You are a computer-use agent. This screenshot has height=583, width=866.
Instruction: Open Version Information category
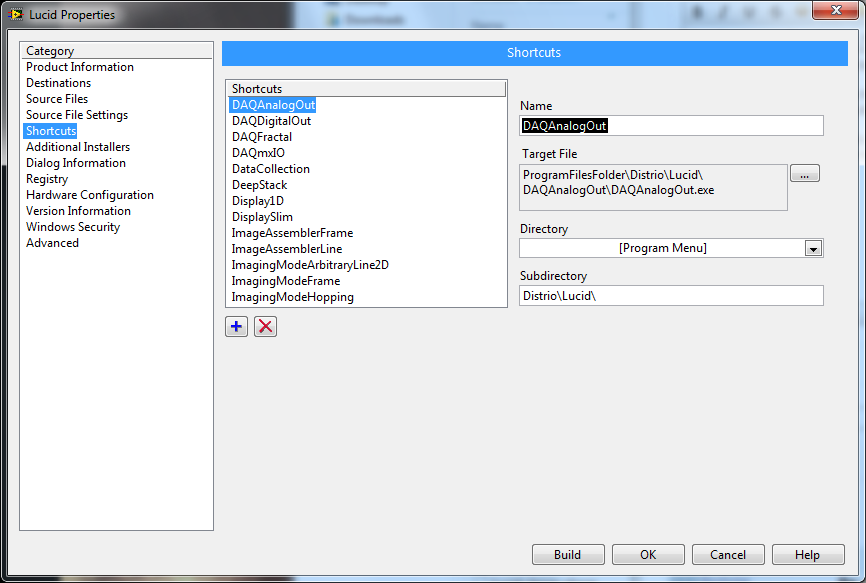click(x=78, y=211)
